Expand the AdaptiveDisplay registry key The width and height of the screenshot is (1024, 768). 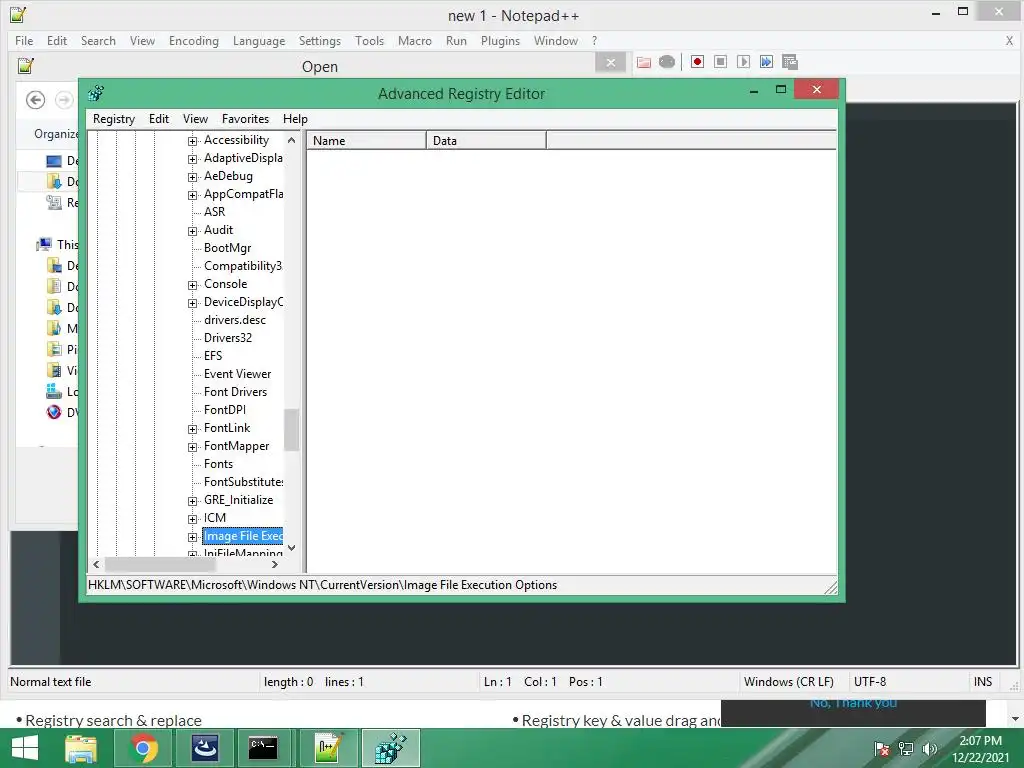192,159
